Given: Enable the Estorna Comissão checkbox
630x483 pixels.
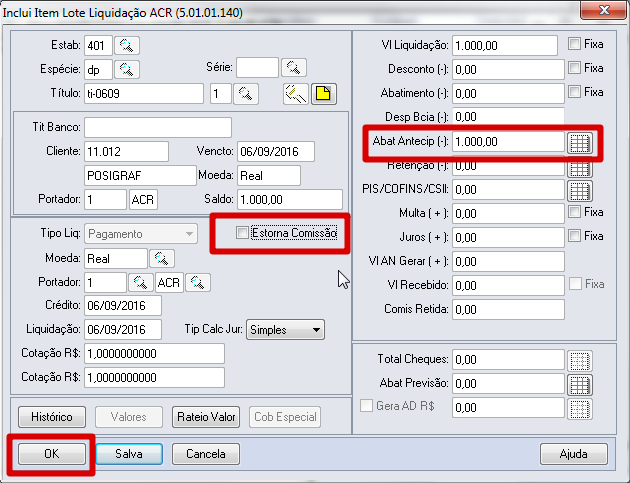Looking at the screenshot, I should point(242,233).
